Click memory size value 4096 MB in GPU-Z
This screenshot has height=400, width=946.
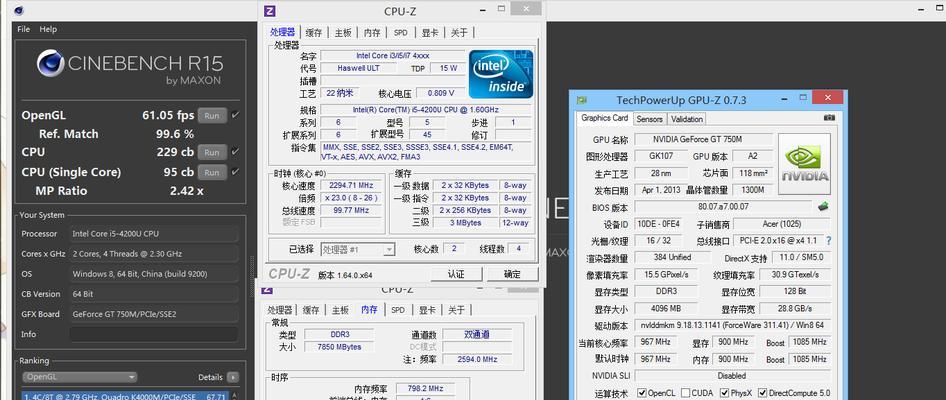pos(666,309)
